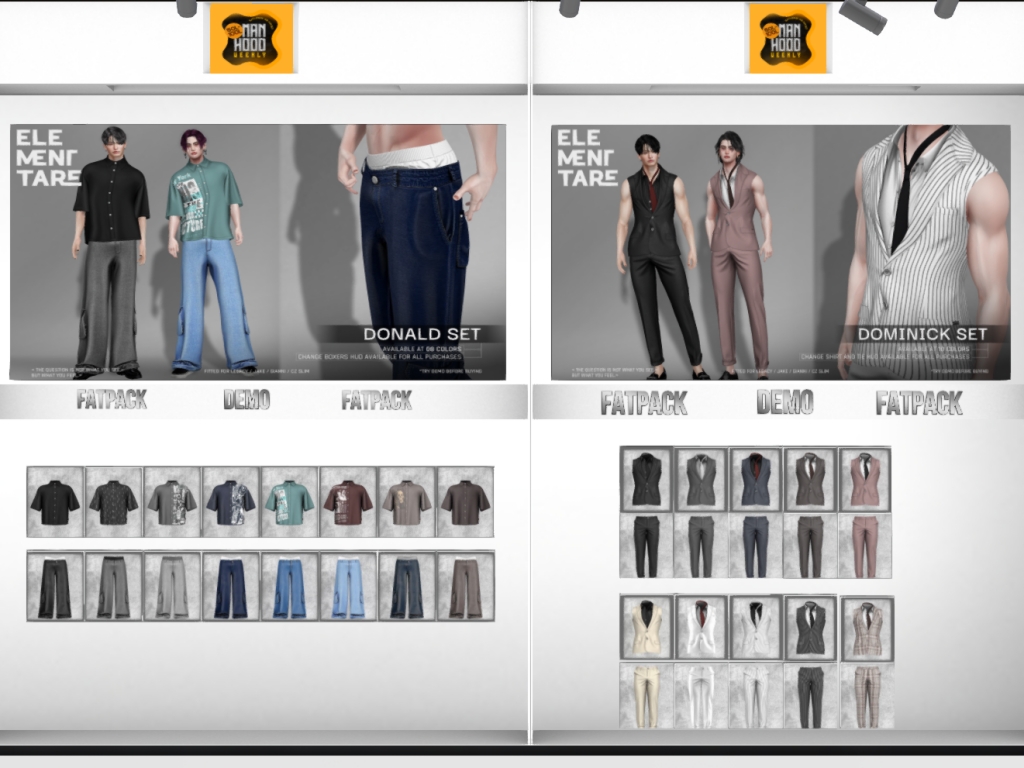Select the dark pinstripe Dominick vest
Viewport: 1024px width, 768px height.
[x=810, y=628]
